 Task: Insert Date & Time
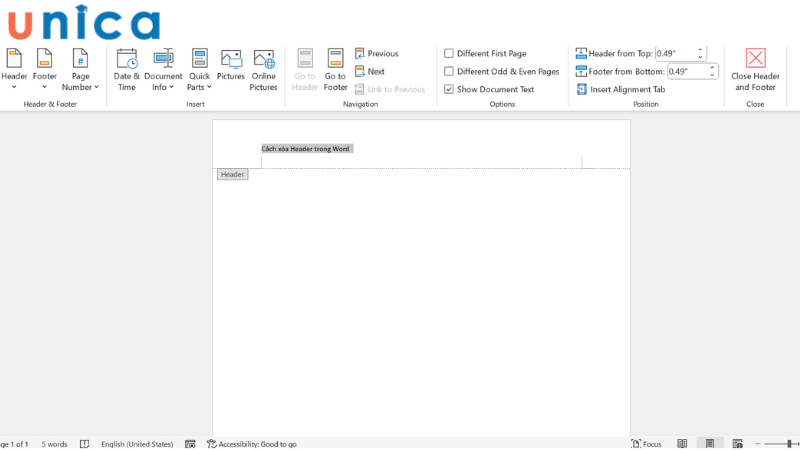(x=127, y=69)
